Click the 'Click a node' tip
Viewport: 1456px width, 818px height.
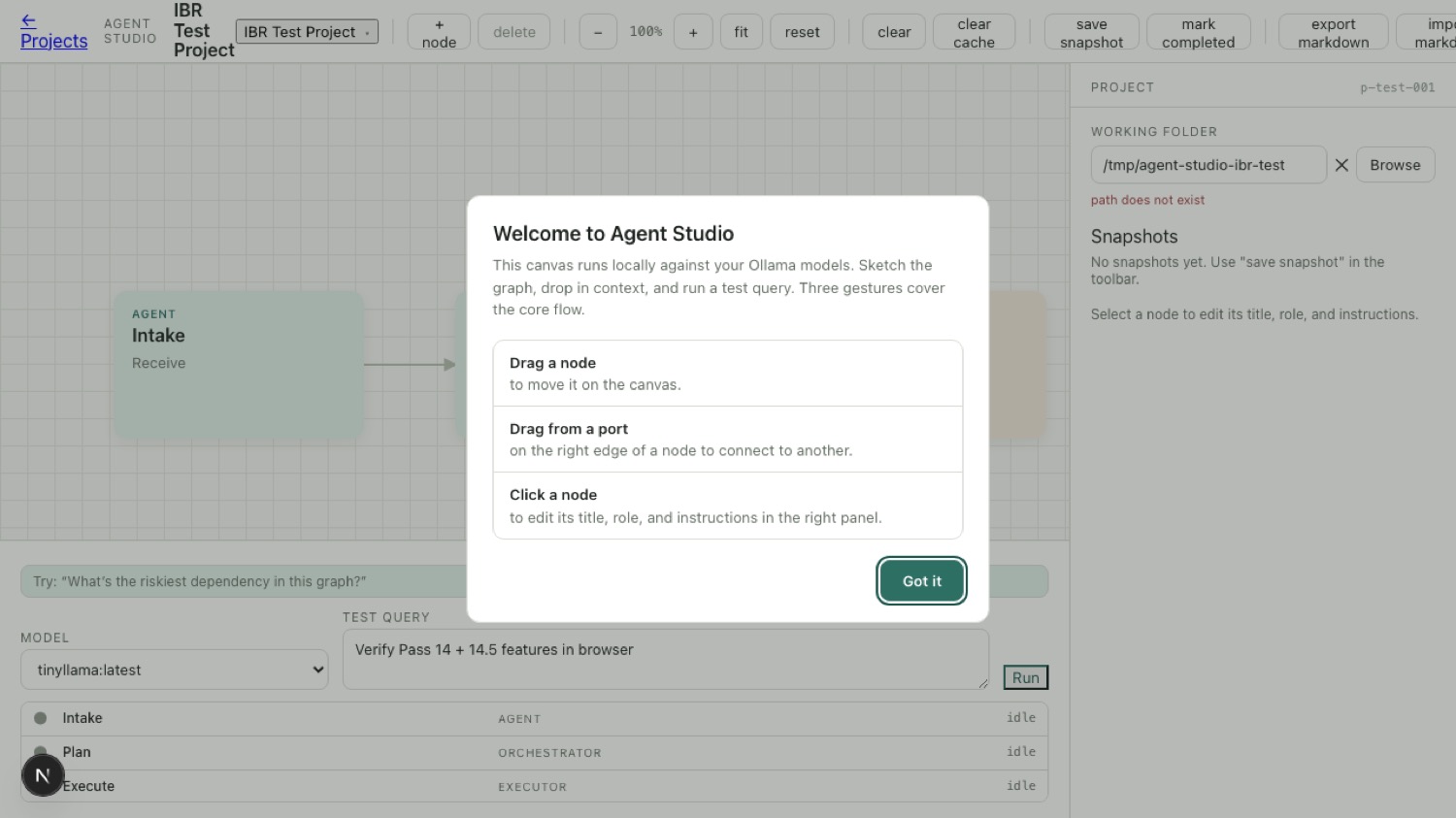(727, 506)
